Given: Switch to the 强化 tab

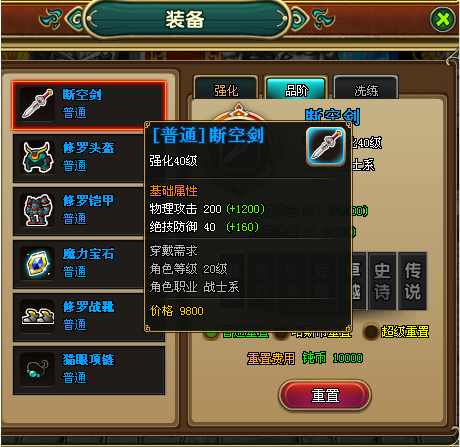Looking at the screenshot, I should click(226, 88).
